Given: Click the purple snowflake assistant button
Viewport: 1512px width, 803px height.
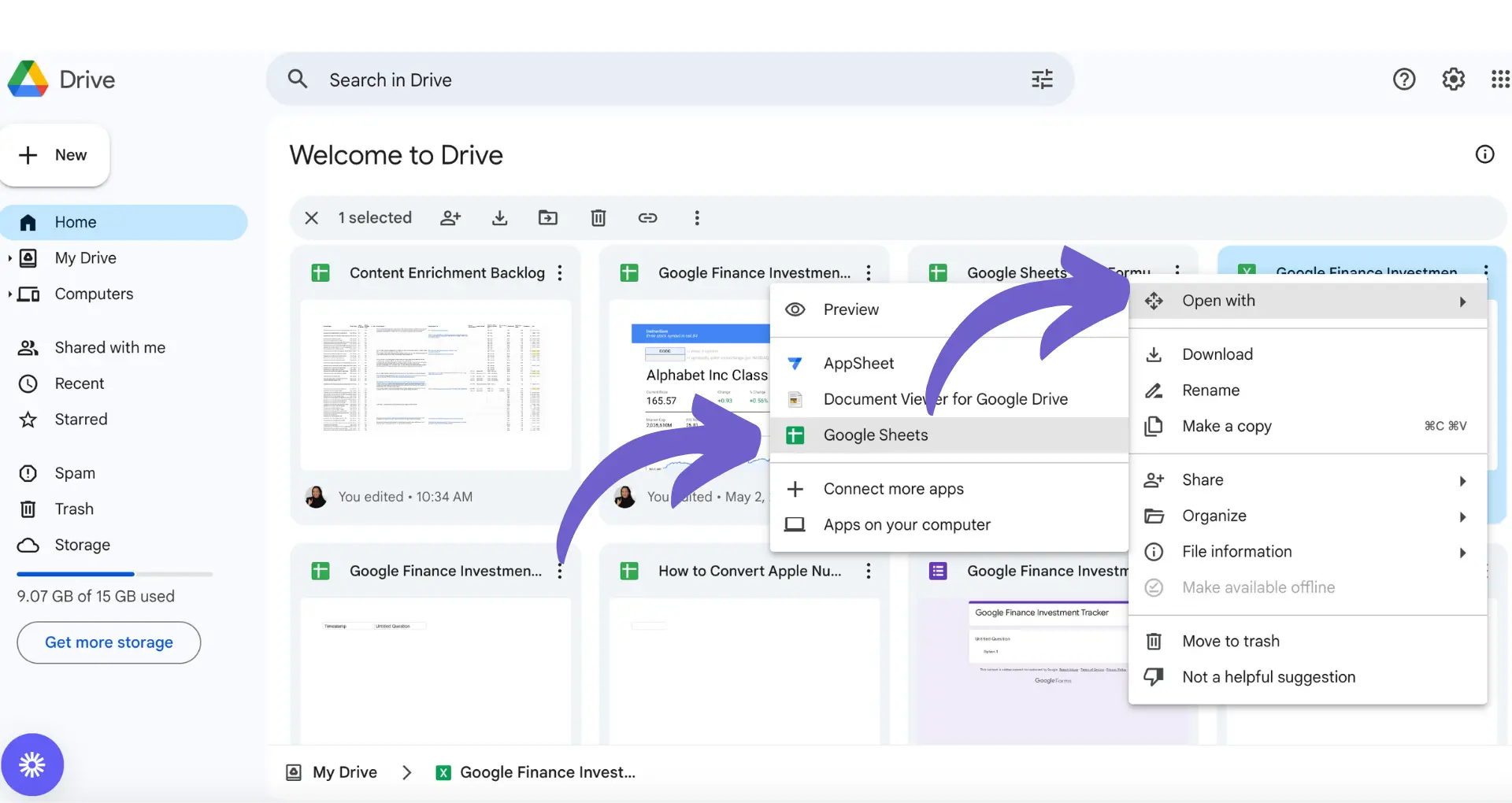Looking at the screenshot, I should (32, 764).
